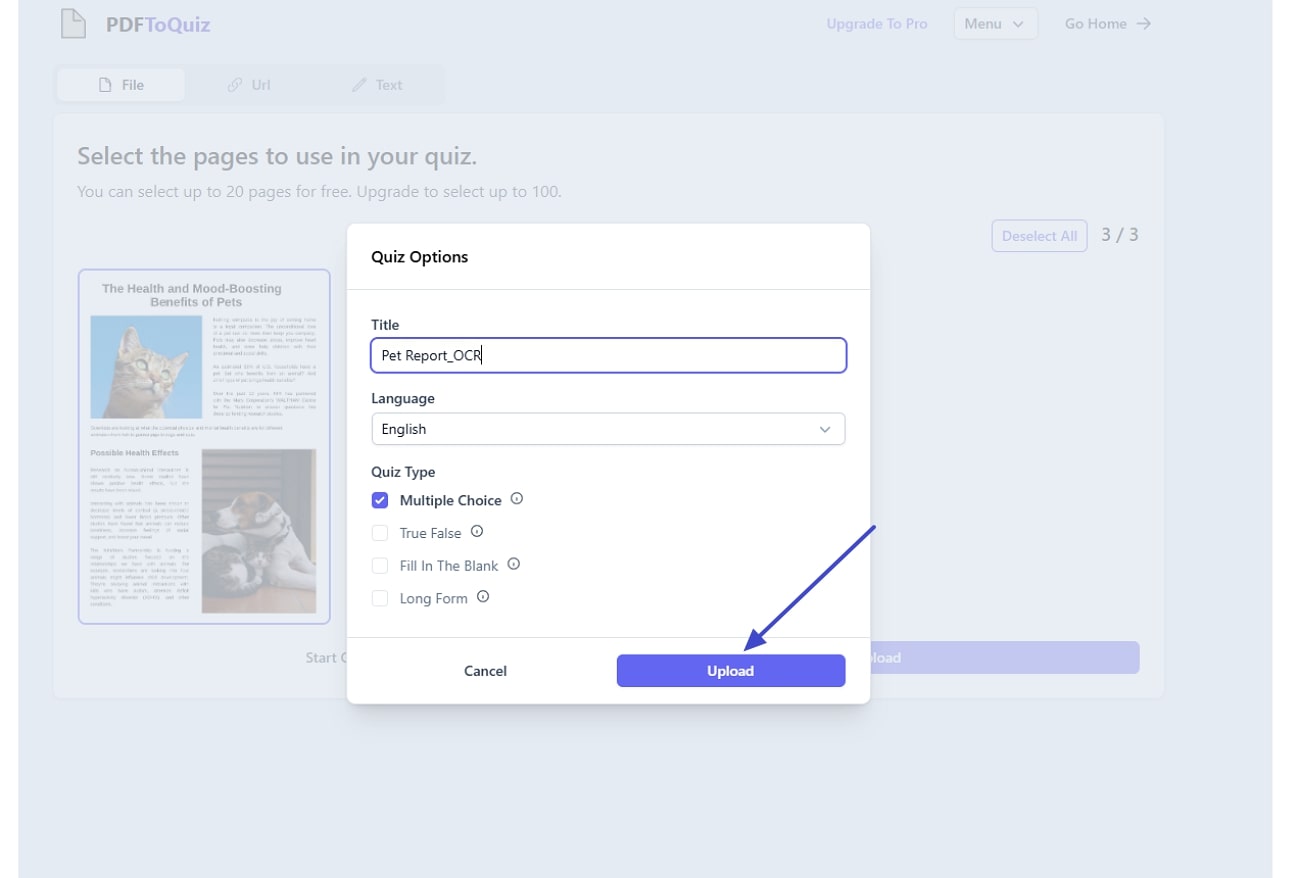Click the info icon next to Multiple Choice
Image resolution: width=1300 pixels, height=878 pixels.
tap(517, 499)
